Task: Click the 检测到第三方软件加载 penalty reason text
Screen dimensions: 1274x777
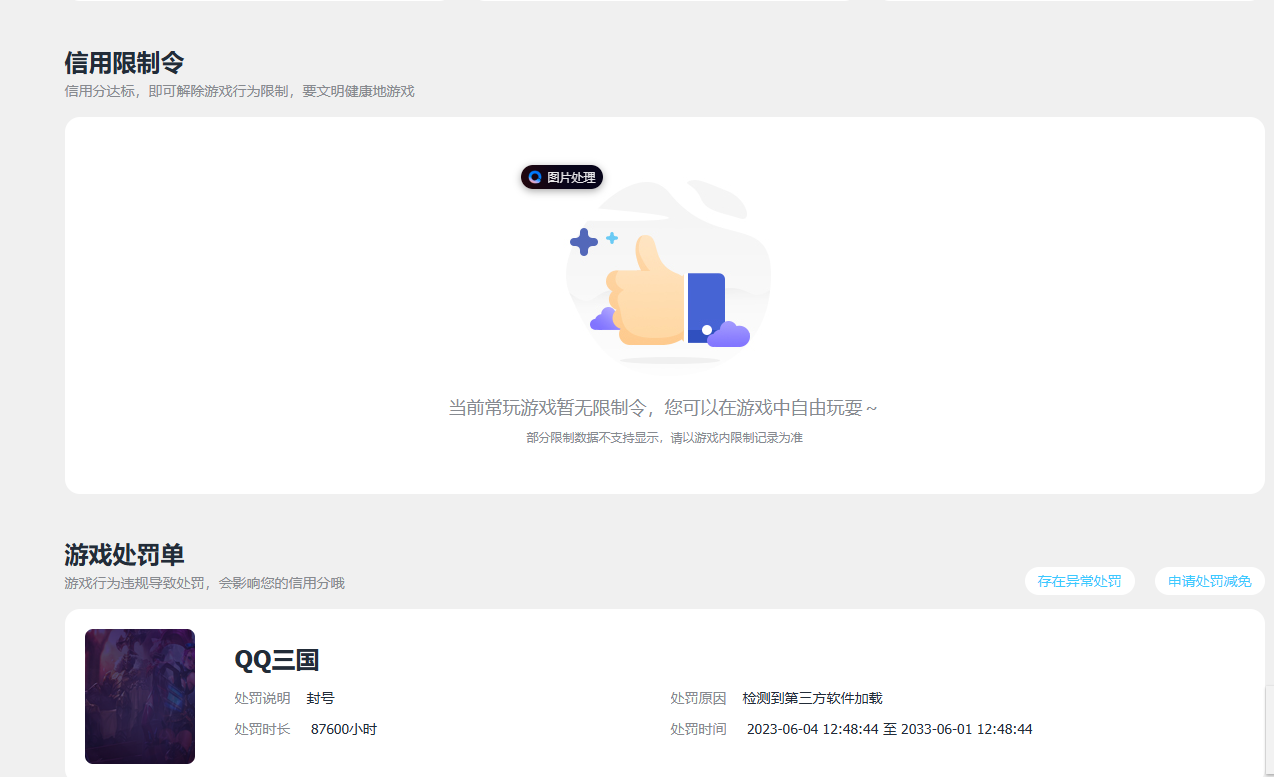Action: 813,698
